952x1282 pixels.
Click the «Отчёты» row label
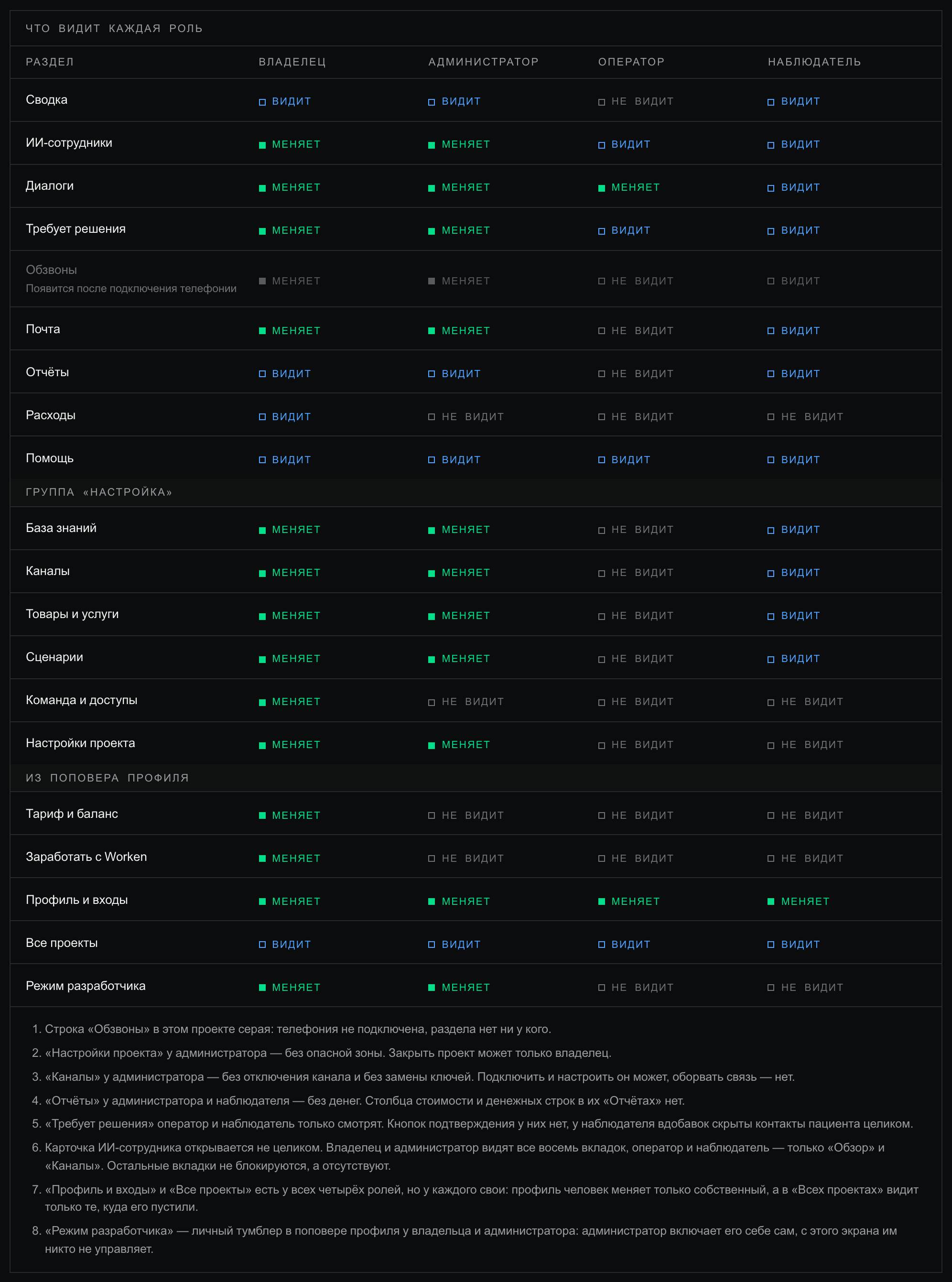pos(47,372)
